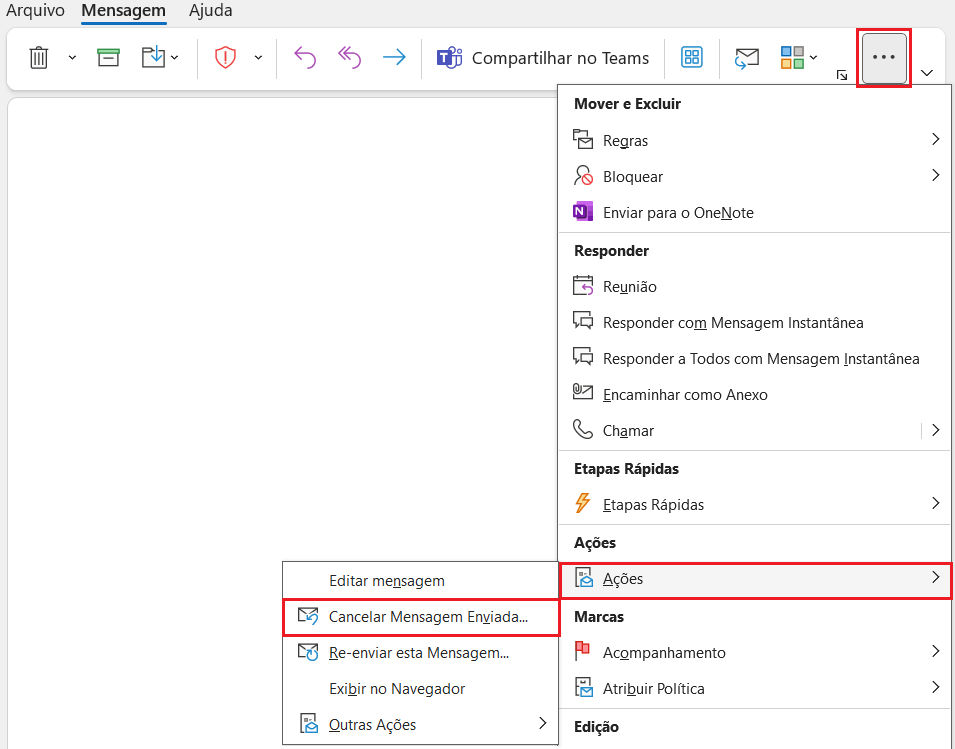Choose Responder com Mensagem Instantânea
Screen dimensions: 955x749
pyautogui.click(x=755, y=323)
